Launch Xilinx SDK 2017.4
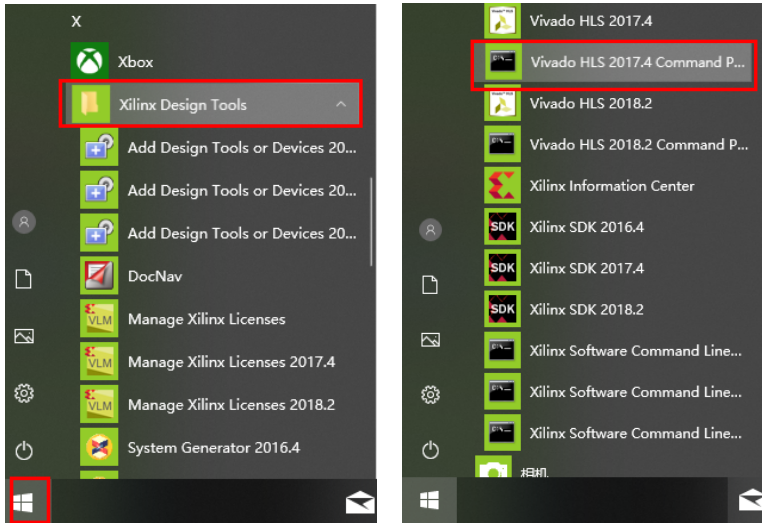The image size is (767, 528). pos(564,268)
